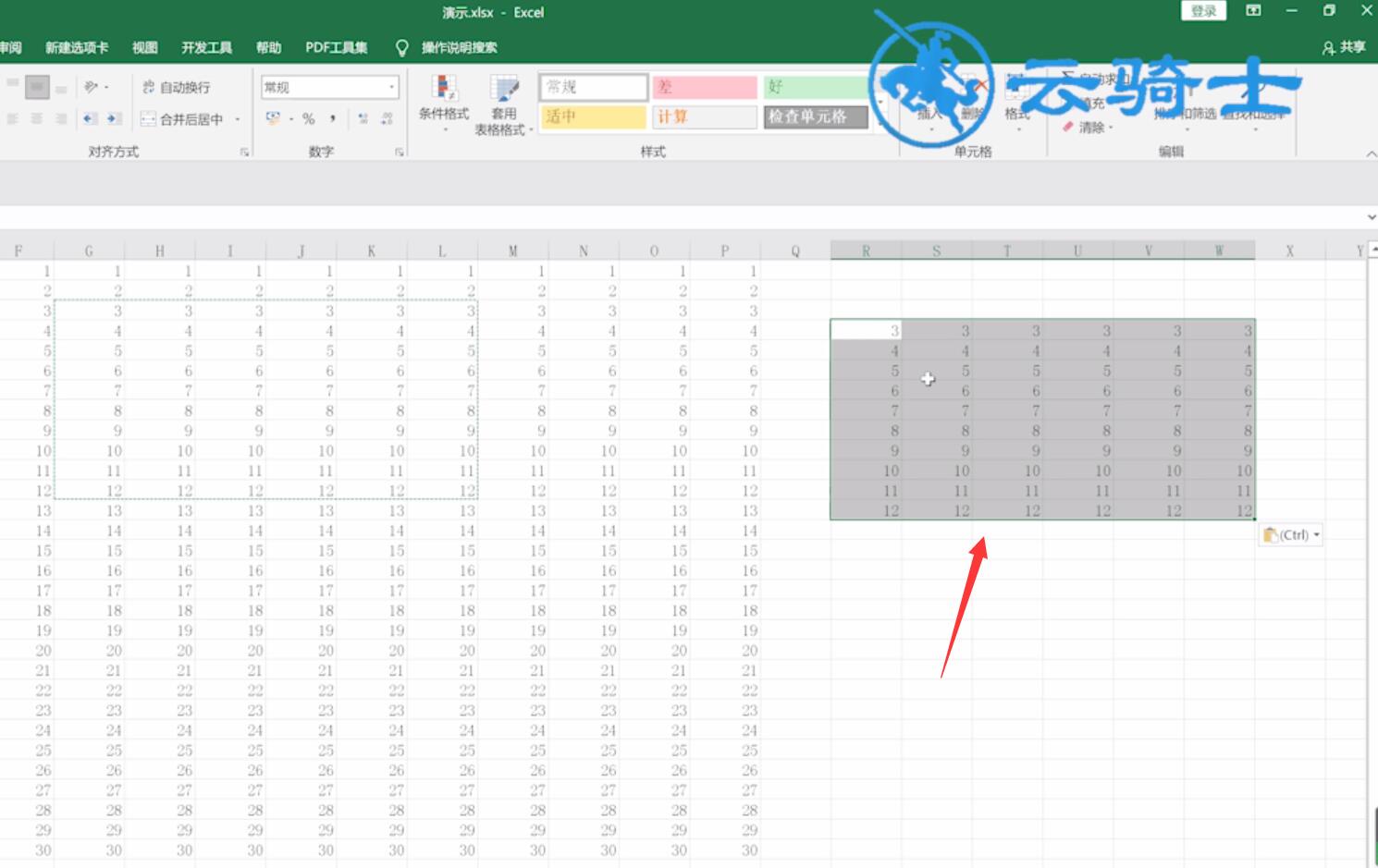
Task: Open the 对齐方式 dialog launcher
Action: click(x=245, y=152)
